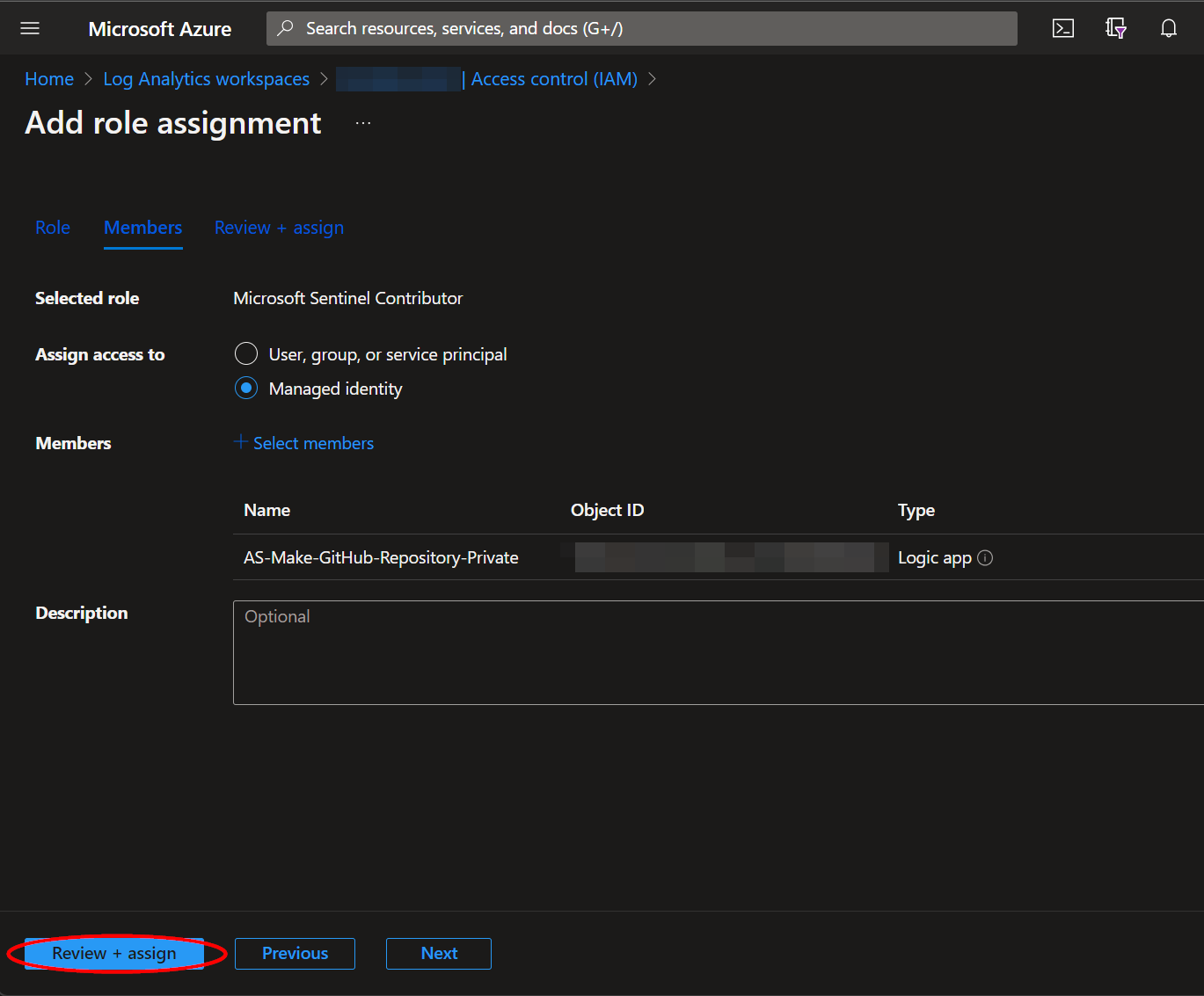Screen dimensions: 1204x996
Task: Focus the search resources input field
Action: [x=642, y=28]
